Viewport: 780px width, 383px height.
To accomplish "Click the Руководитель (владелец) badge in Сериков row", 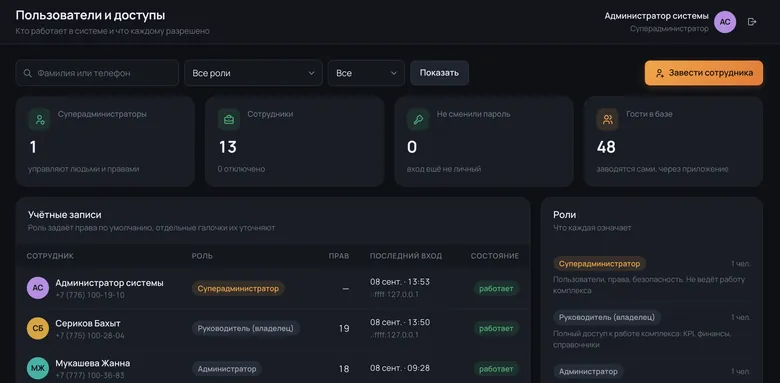I will pyautogui.click(x=246, y=328).
